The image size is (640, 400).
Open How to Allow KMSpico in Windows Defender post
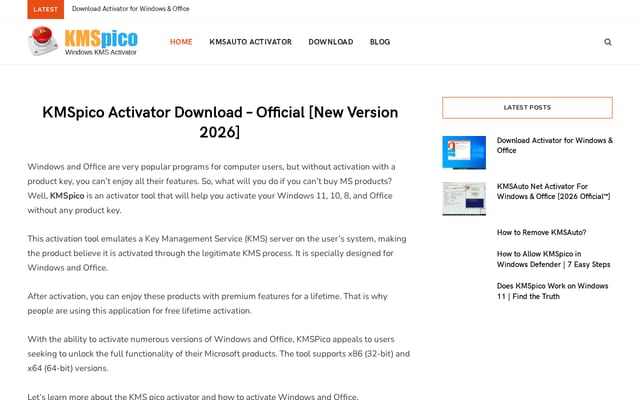pyautogui.click(x=553, y=259)
